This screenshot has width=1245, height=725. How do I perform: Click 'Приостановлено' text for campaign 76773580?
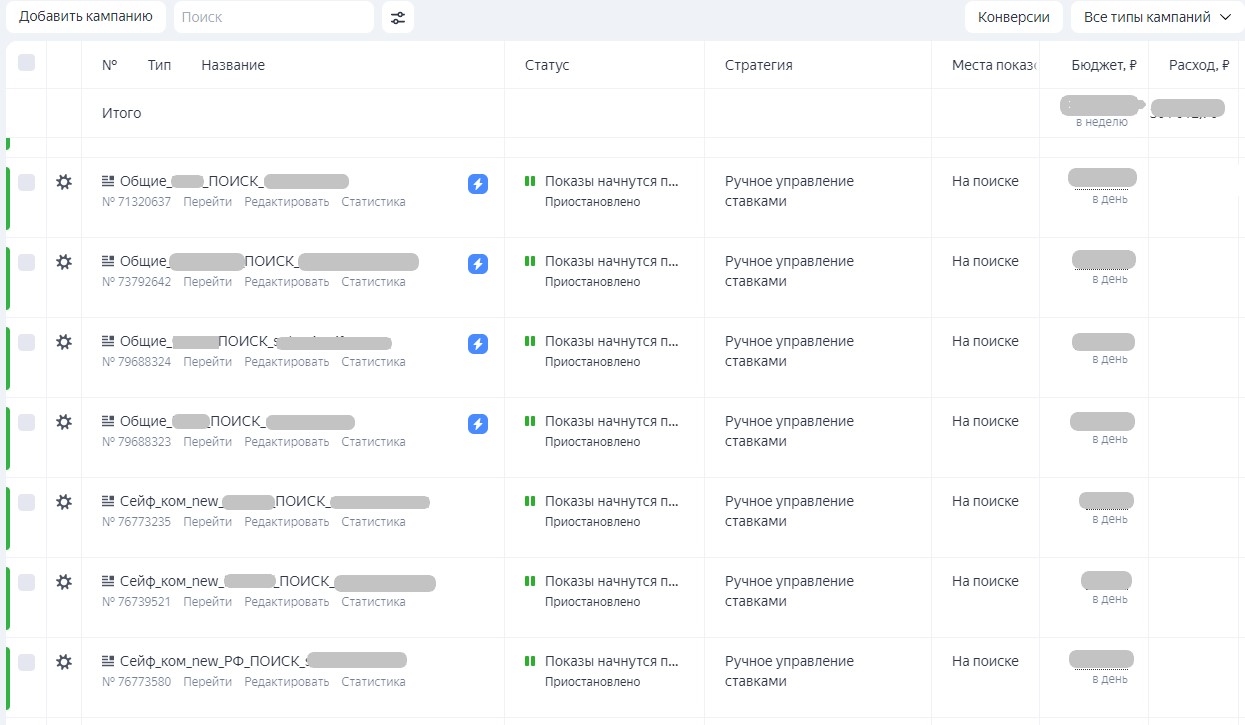click(x=592, y=682)
